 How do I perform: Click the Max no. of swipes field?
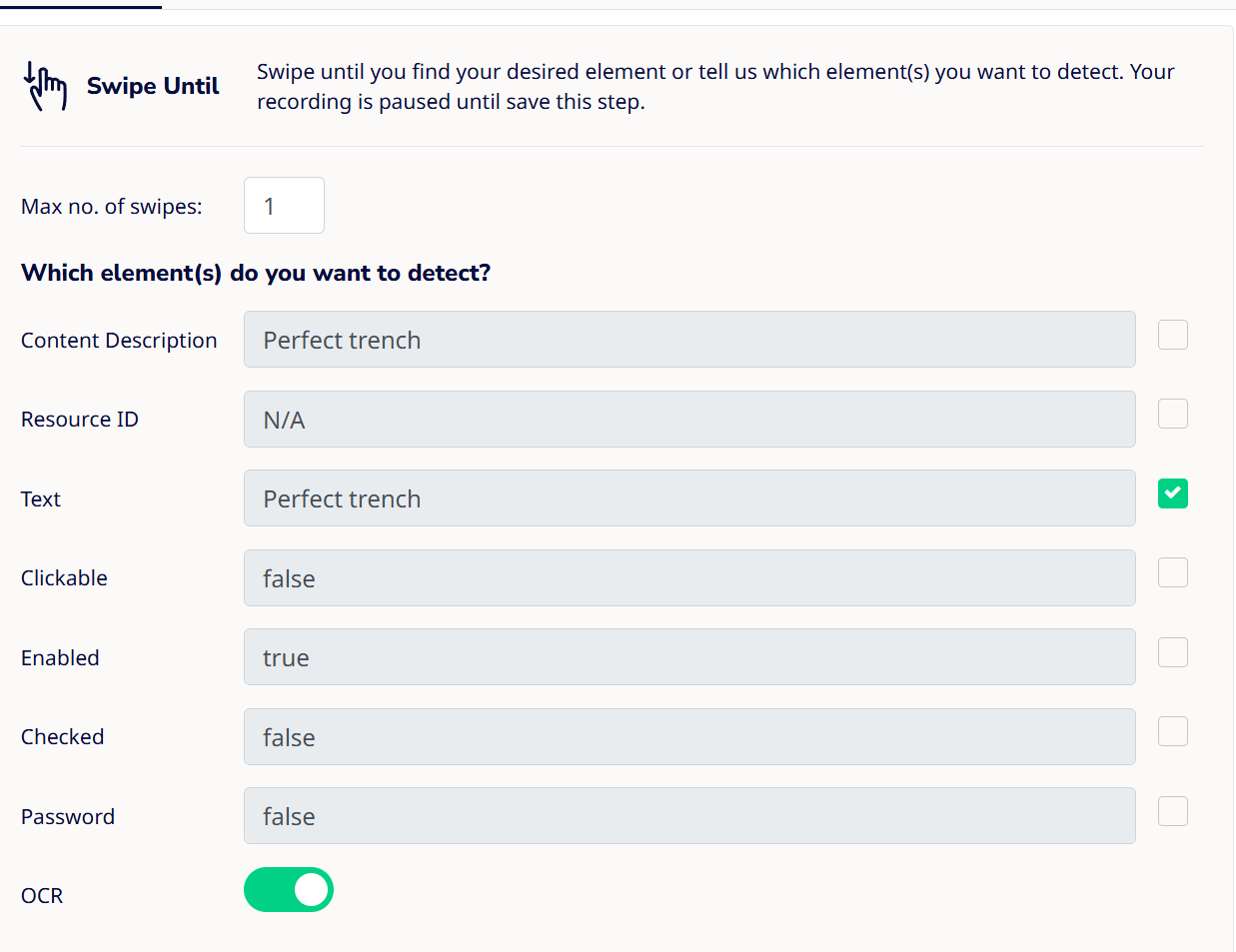284,206
